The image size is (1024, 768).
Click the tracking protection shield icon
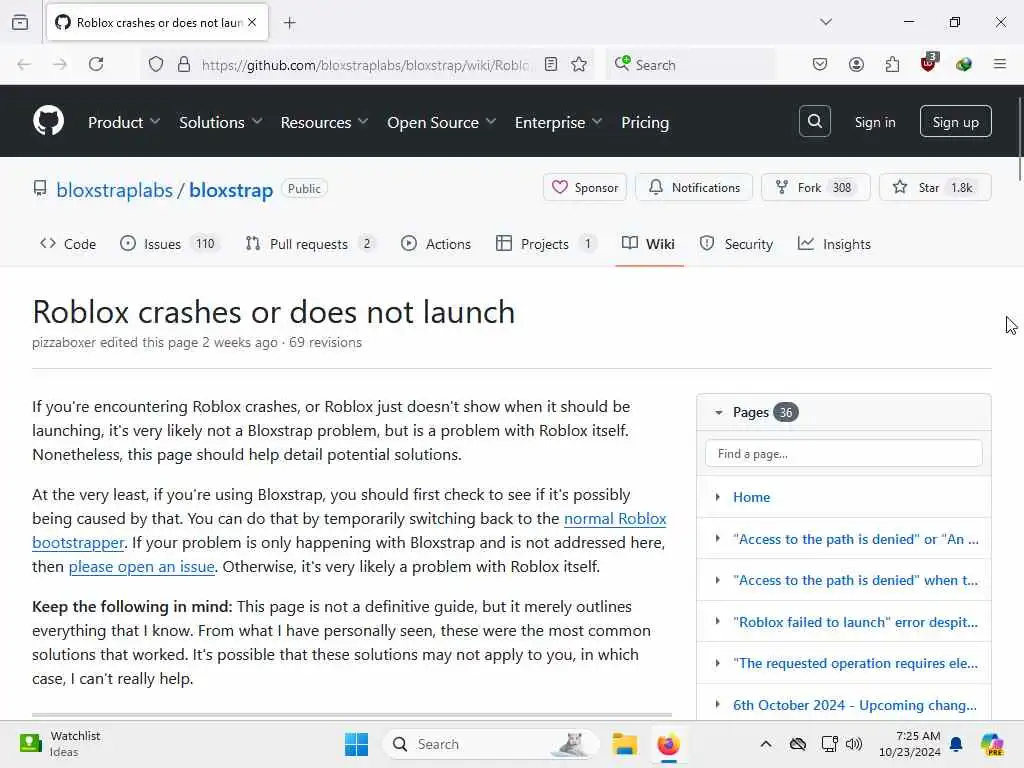155,64
